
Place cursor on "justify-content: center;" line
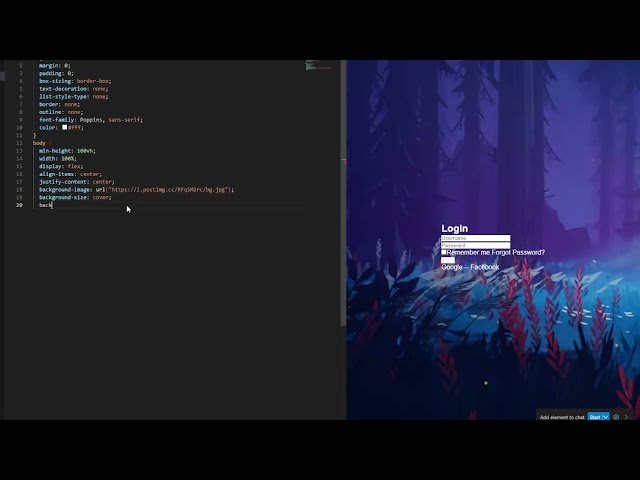pos(77,182)
